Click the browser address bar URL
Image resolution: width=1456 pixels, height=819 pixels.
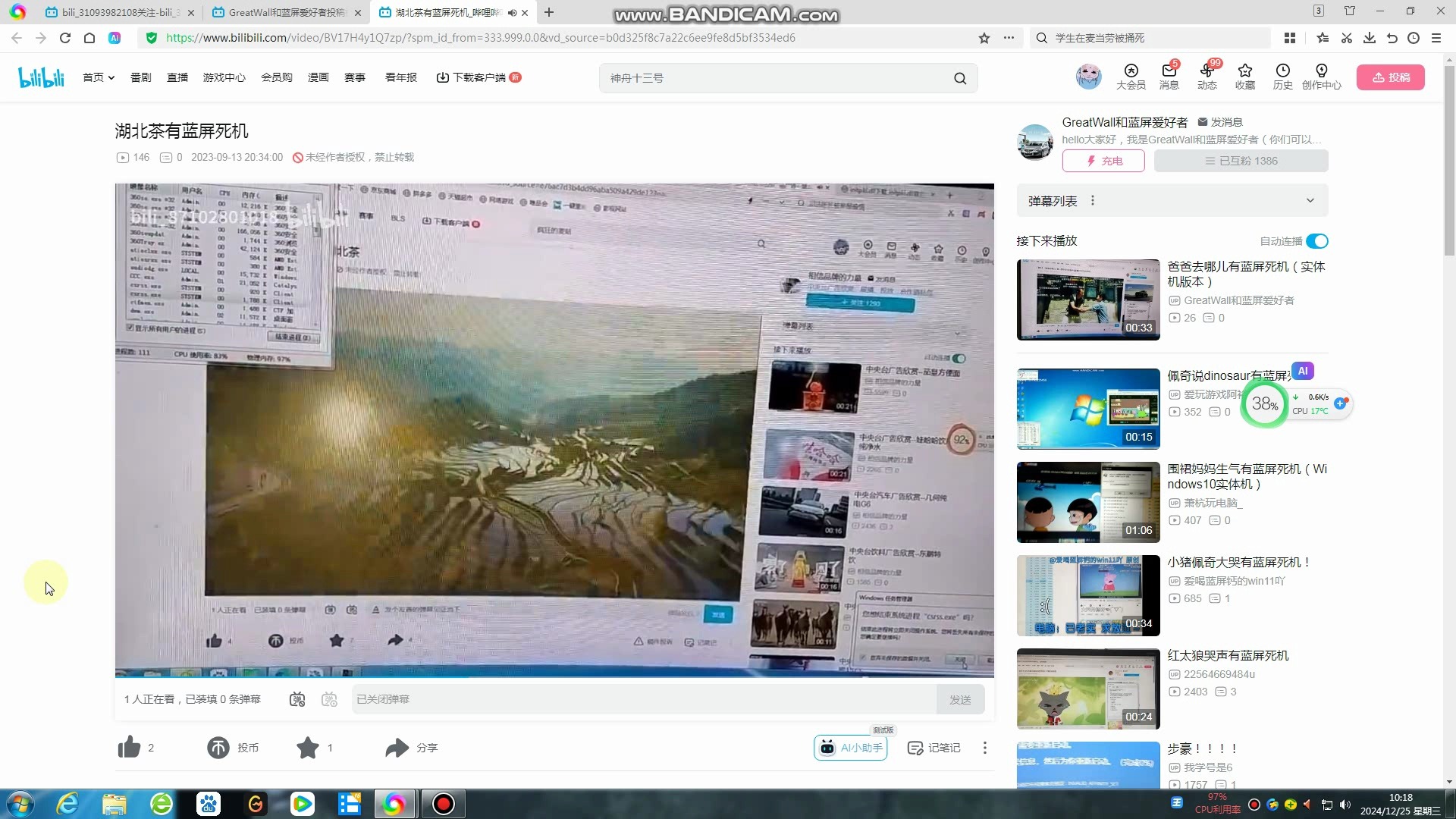481,38
